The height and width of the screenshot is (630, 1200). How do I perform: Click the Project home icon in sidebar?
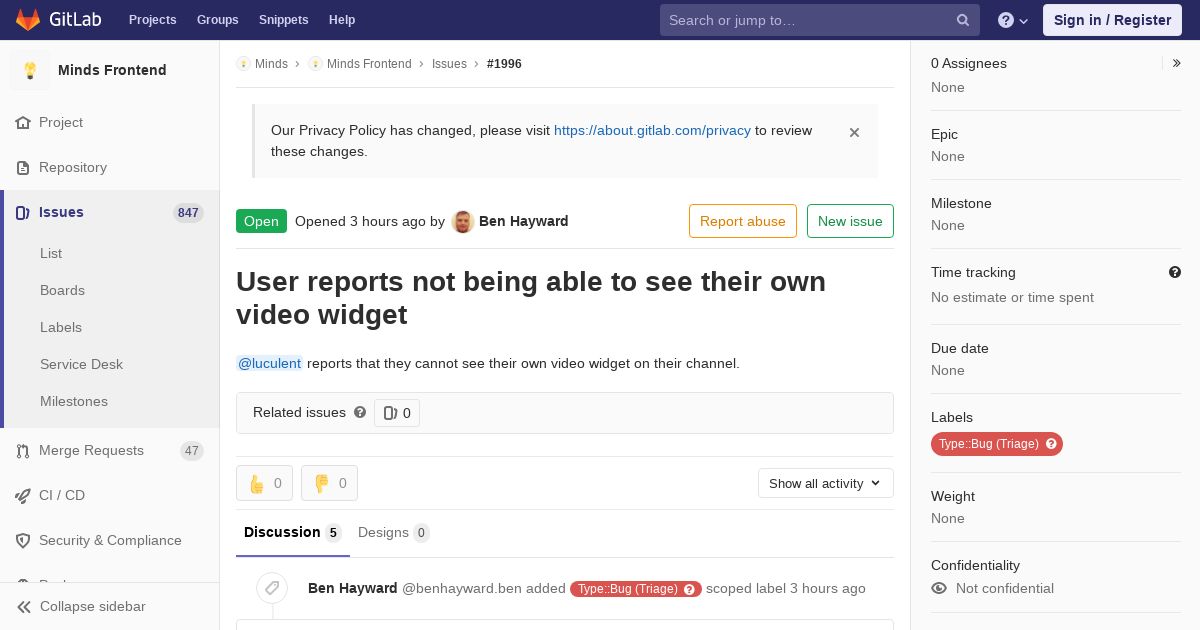tap(23, 123)
